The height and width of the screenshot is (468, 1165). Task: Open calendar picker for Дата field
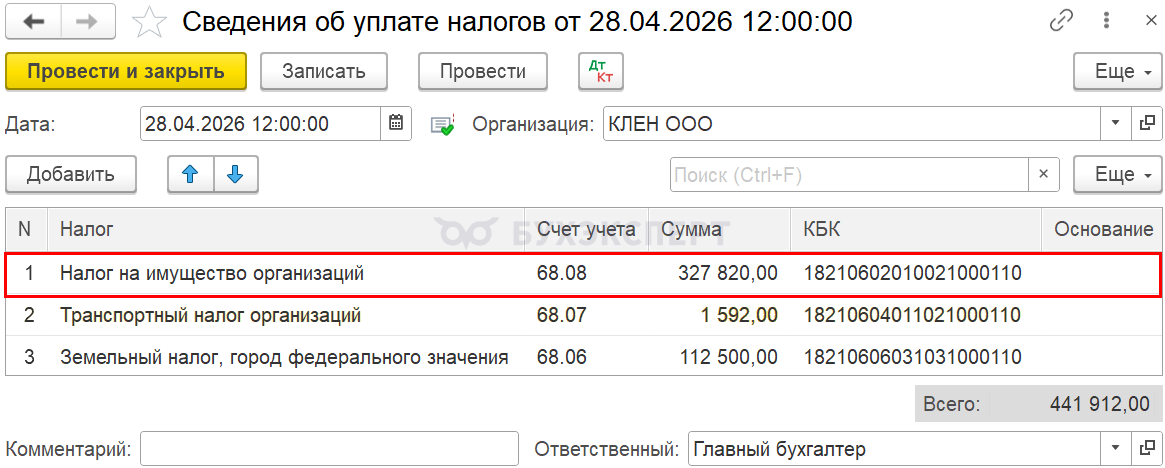396,124
